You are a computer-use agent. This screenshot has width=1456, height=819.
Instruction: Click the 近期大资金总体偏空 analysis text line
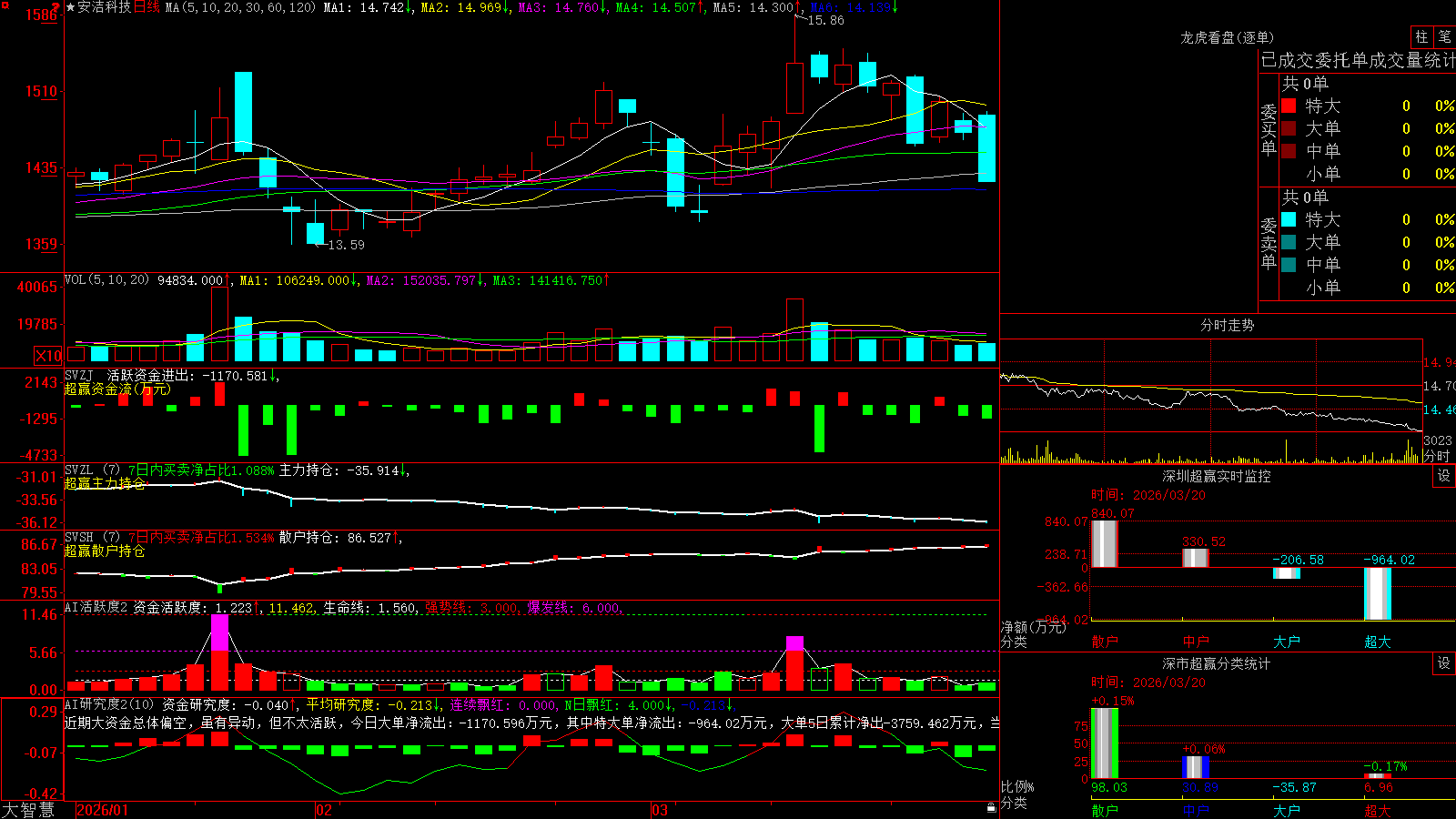(x=532, y=723)
